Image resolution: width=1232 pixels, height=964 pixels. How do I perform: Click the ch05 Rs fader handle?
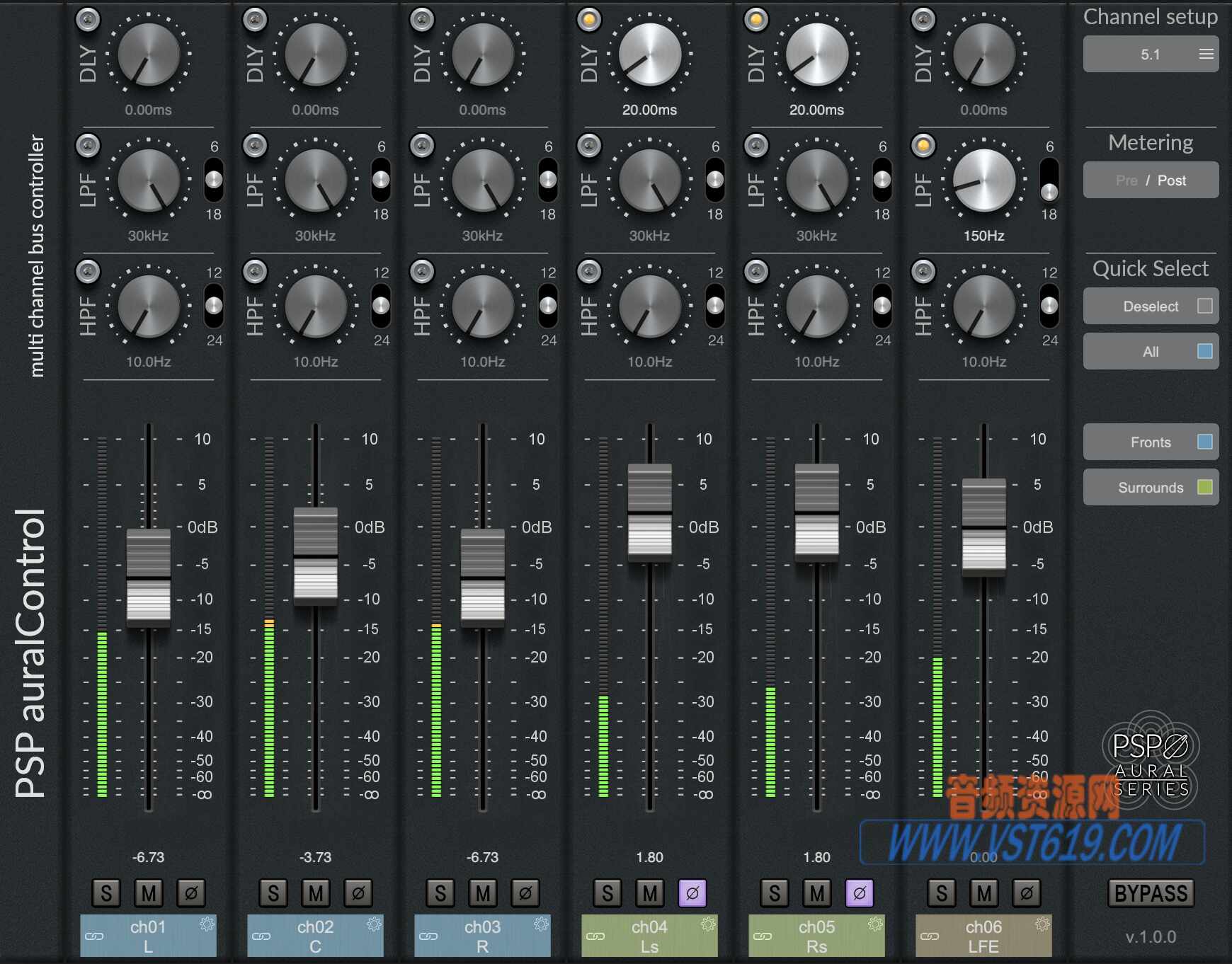click(817, 512)
